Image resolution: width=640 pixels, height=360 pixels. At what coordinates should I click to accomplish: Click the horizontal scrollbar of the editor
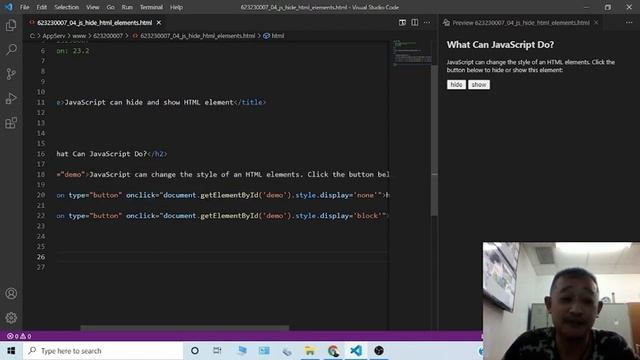point(184,327)
